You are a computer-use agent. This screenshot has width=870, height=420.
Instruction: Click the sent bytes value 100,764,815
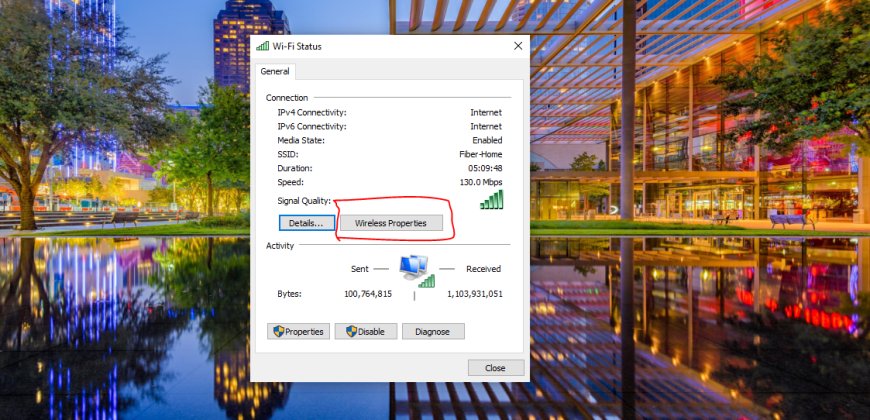coord(368,294)
